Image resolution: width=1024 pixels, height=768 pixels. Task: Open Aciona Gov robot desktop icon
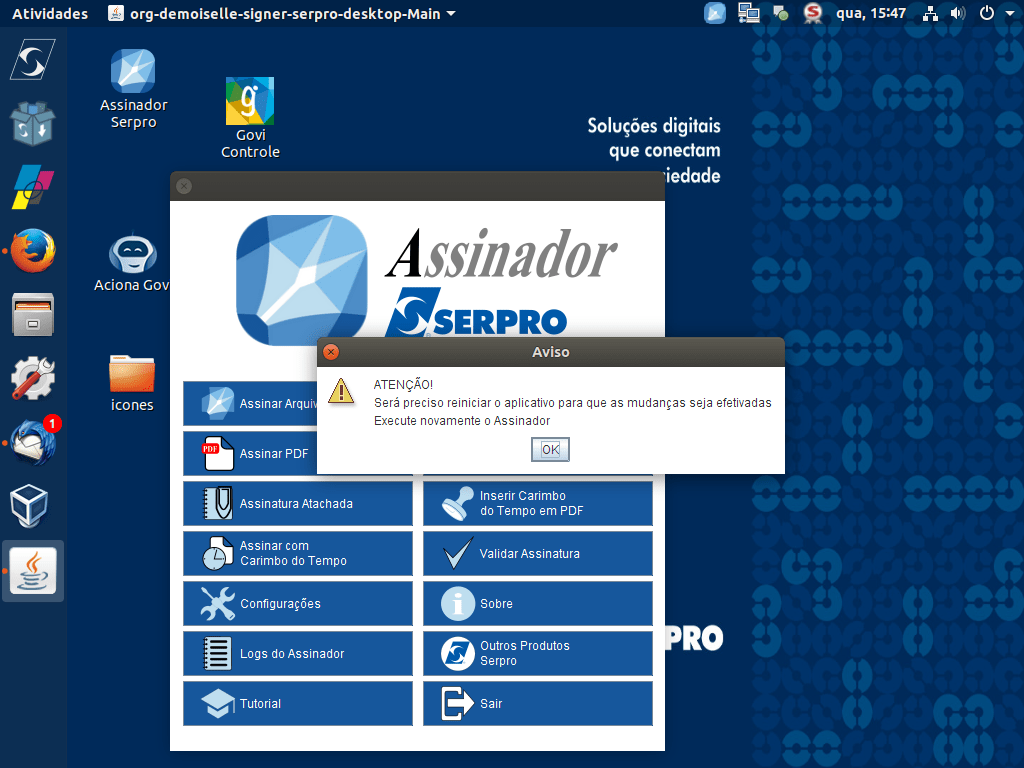pyautogui.click(x=132, y=263)
